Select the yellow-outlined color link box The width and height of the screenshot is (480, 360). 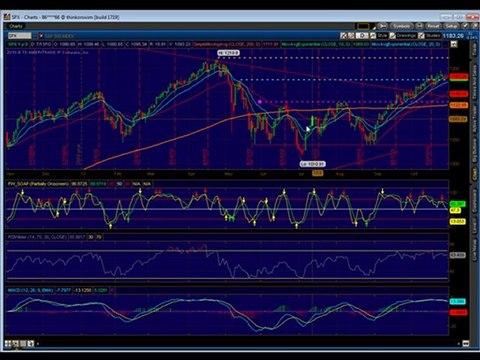pyautogui.click(x=363, y=26)
